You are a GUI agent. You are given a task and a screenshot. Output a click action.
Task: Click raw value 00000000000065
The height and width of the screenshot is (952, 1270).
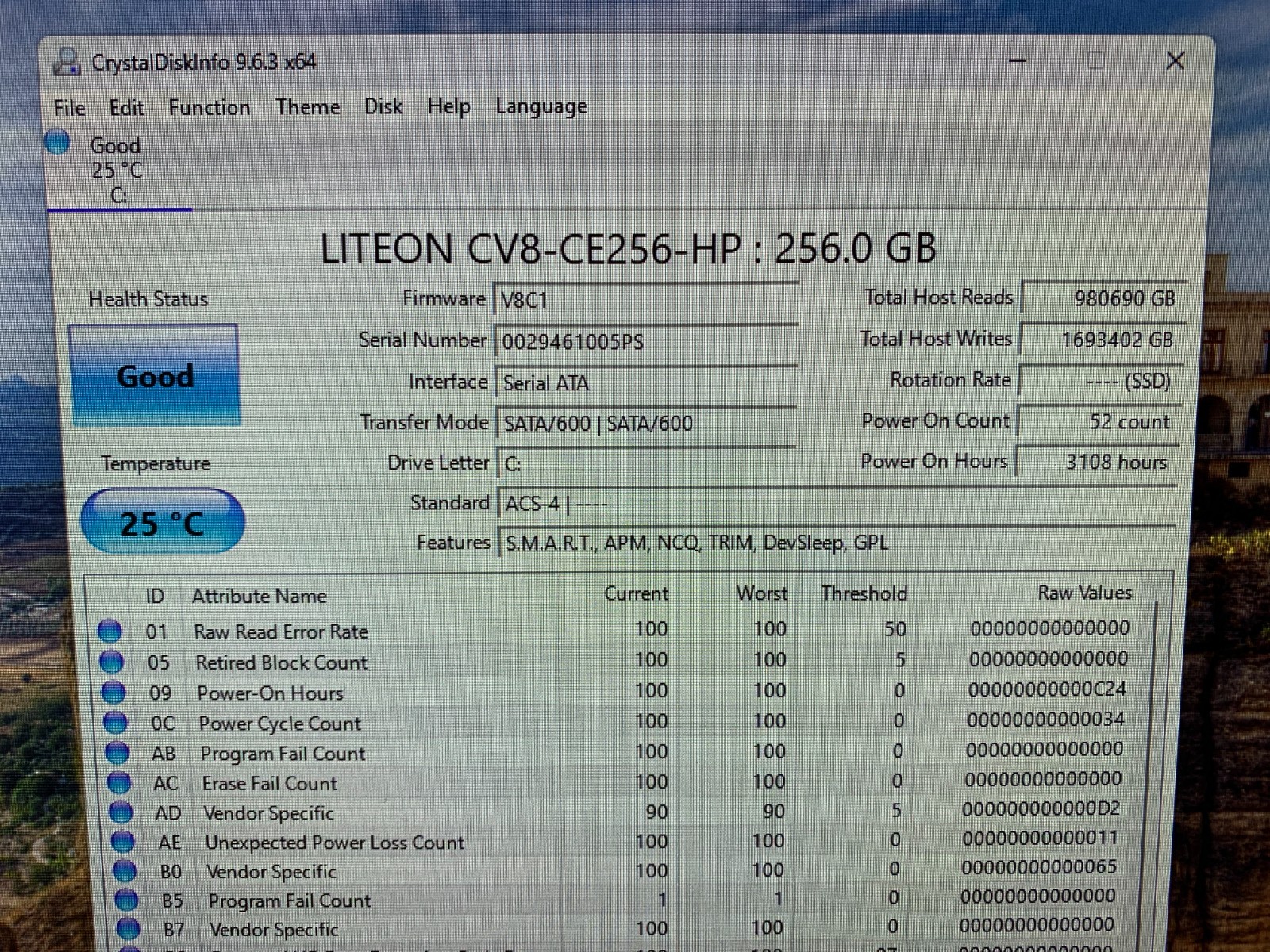tap(1039, 867)
